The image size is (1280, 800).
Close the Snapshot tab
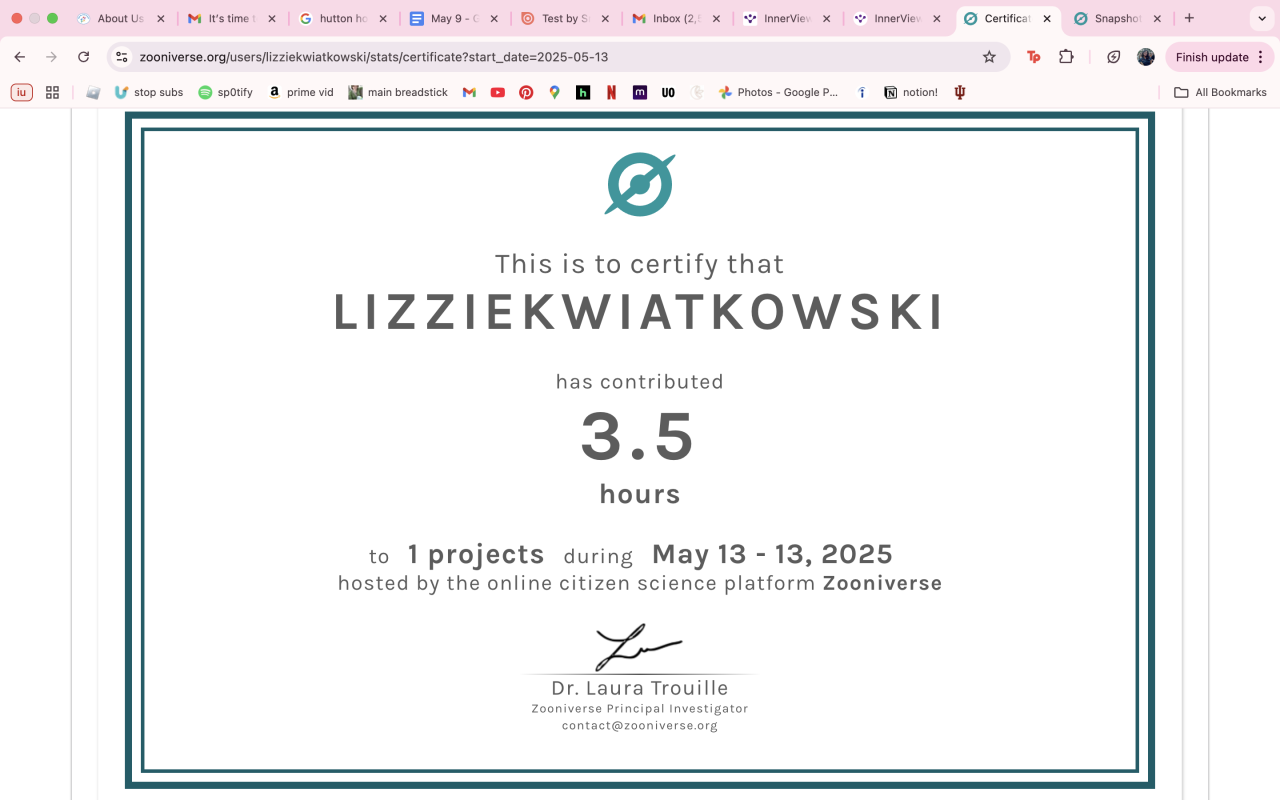(1158, 18)
